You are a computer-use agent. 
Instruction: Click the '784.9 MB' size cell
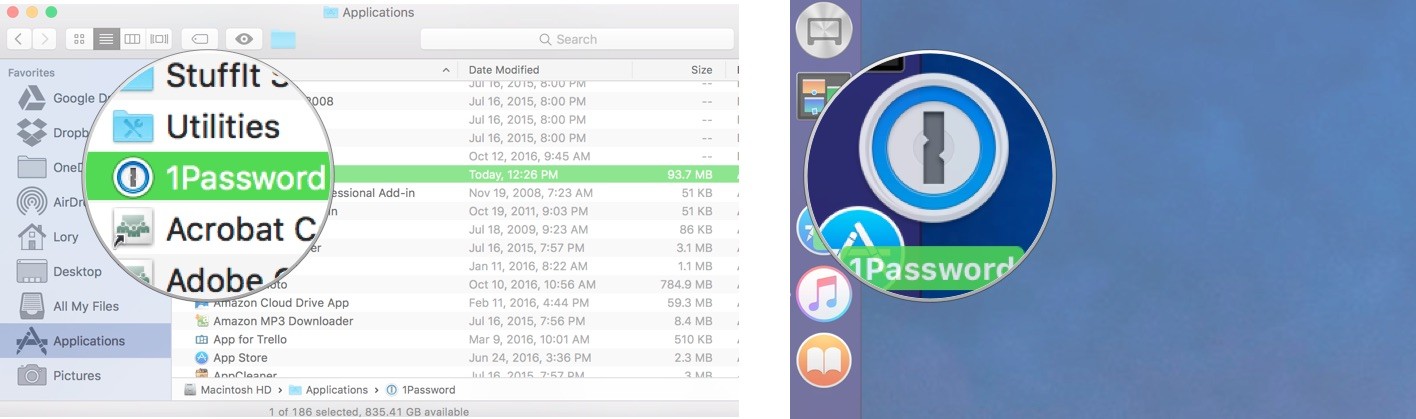[x=686, y=284]
